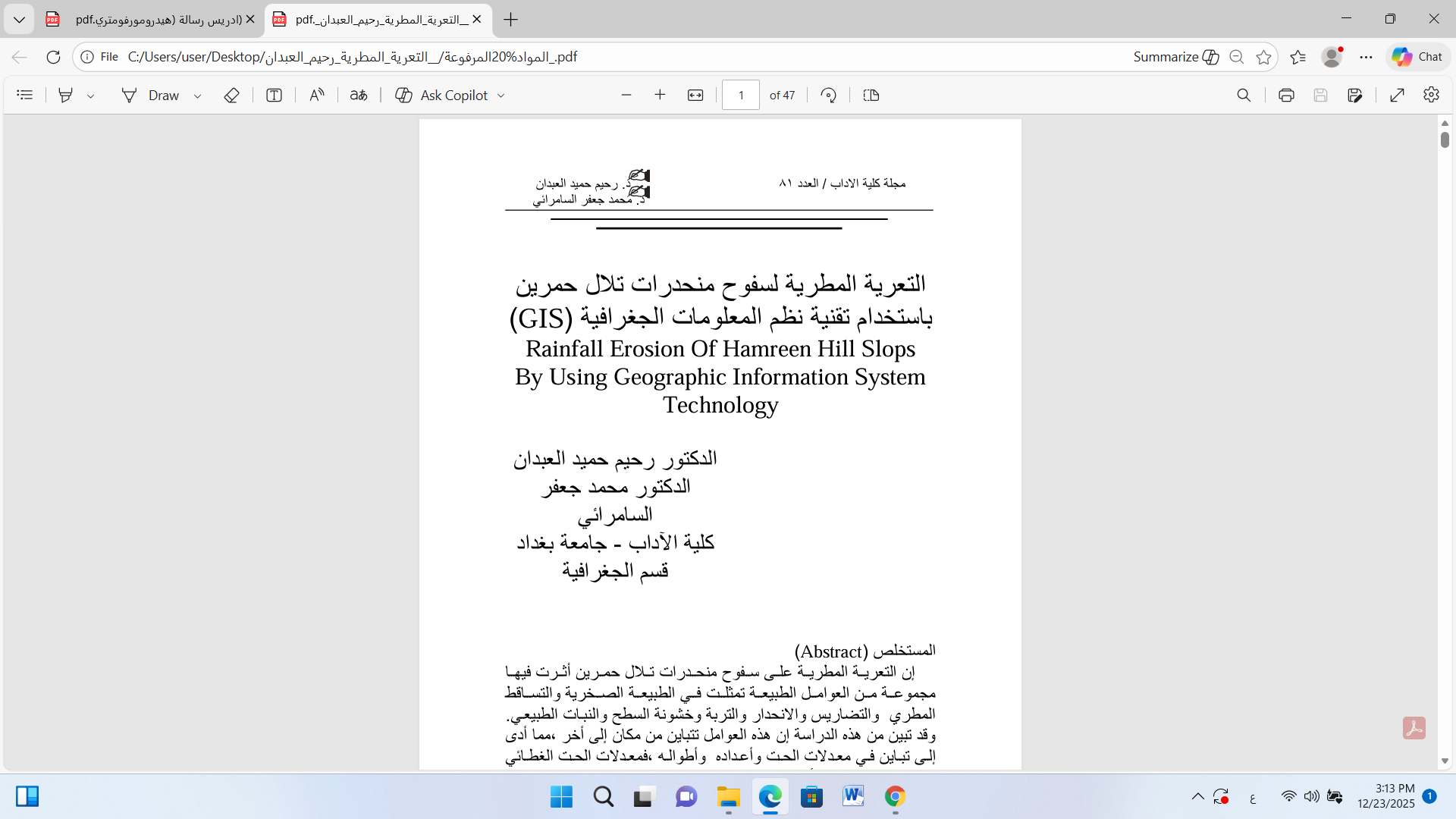Select the Erase tool
Screen dimensions: 1456x819
(232, 95)
